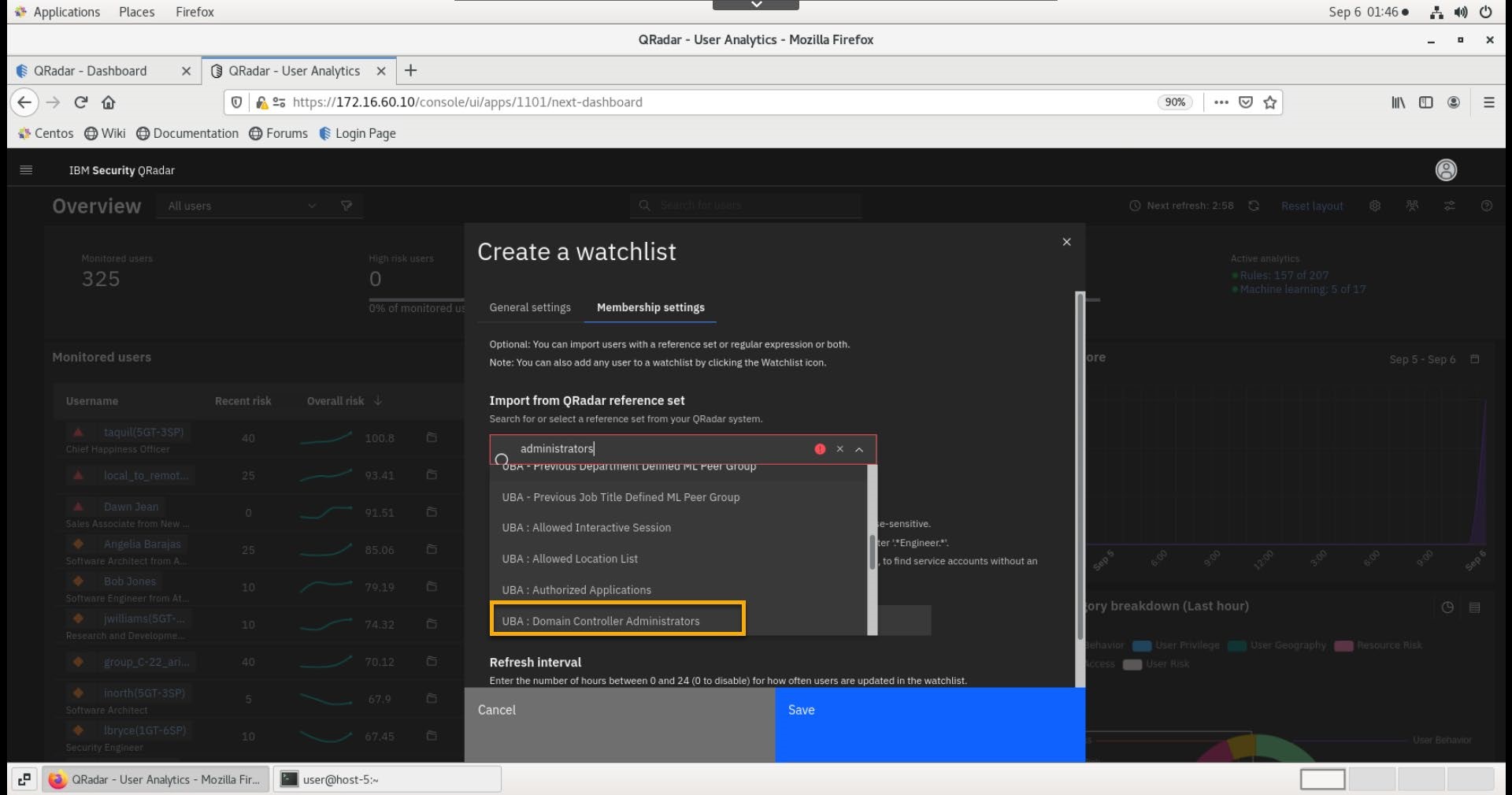Screen dimensions: 1512x795
Task: Cancel the watchlist creation
Action: tap(619, 724)
